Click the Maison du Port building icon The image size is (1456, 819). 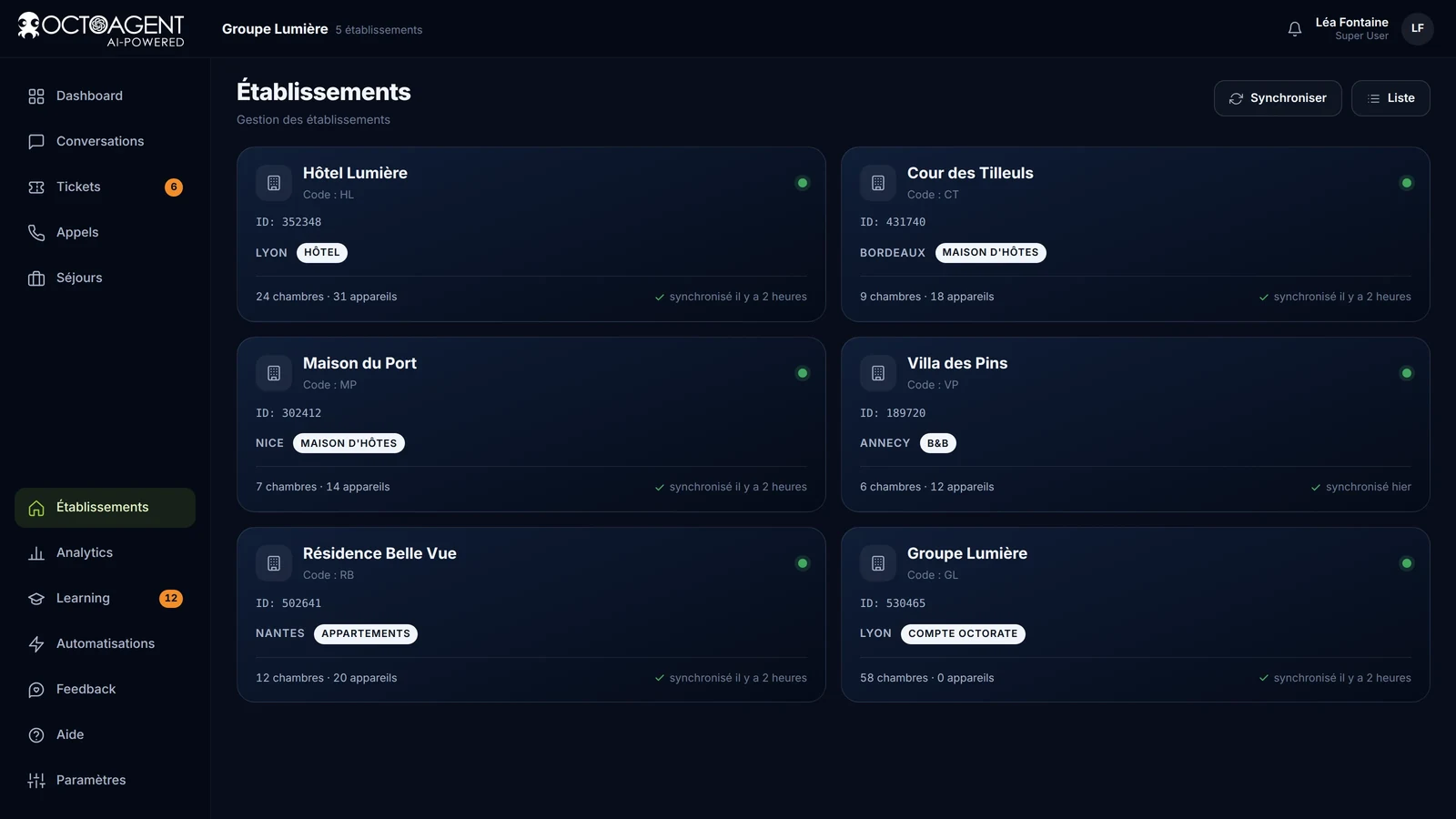274,373
